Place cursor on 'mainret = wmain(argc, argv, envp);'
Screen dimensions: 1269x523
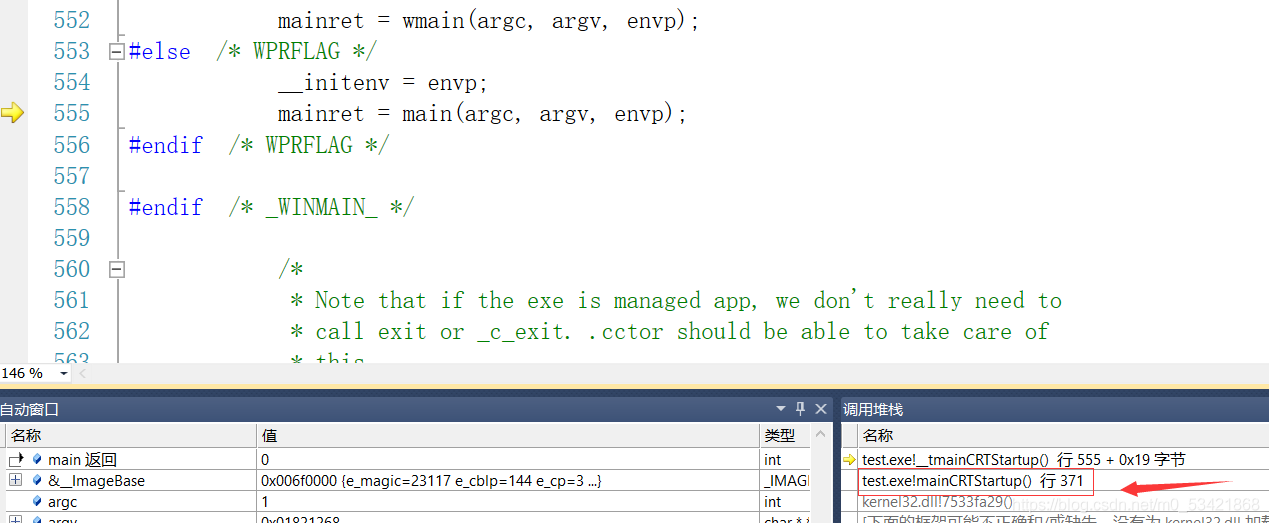(489, 20)
